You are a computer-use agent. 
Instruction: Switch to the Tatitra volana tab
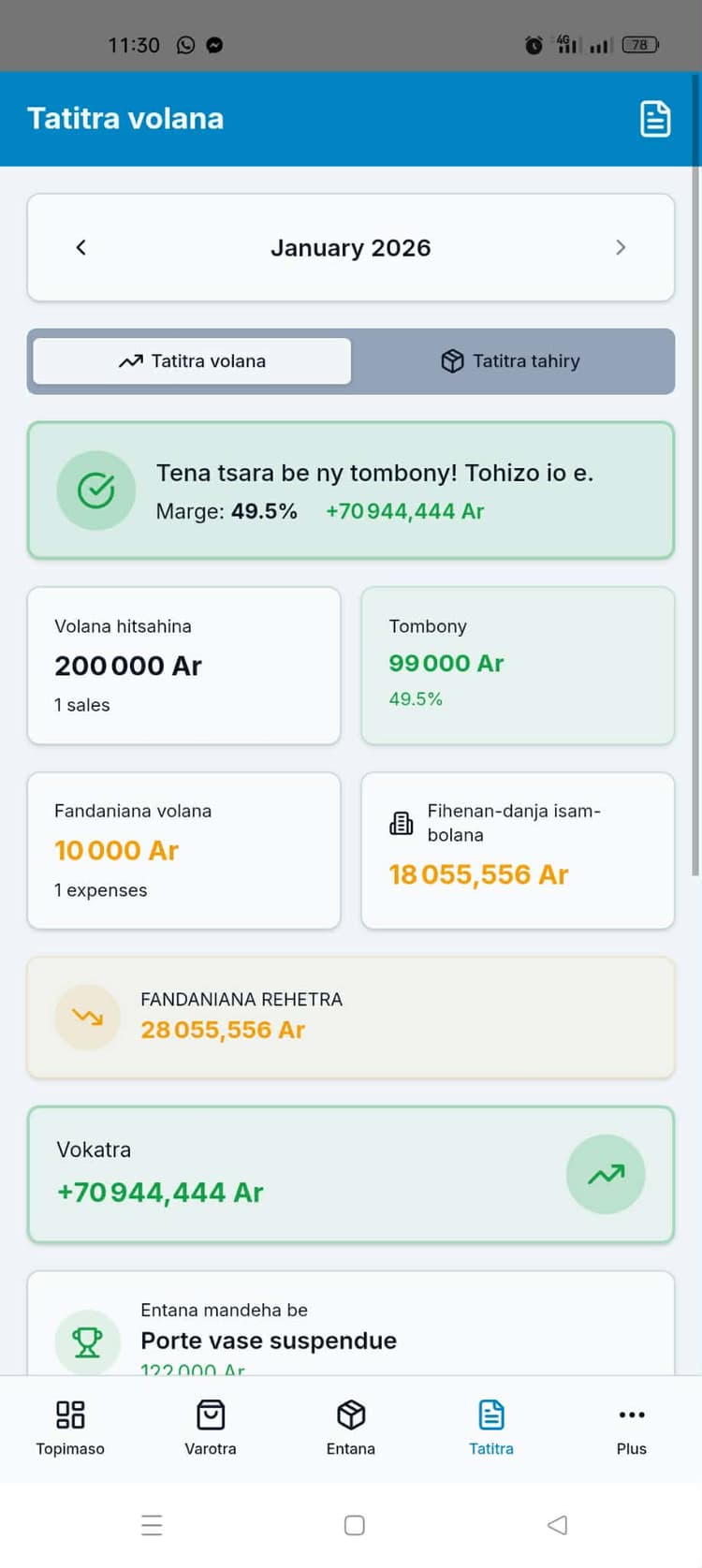coord(193,361)
